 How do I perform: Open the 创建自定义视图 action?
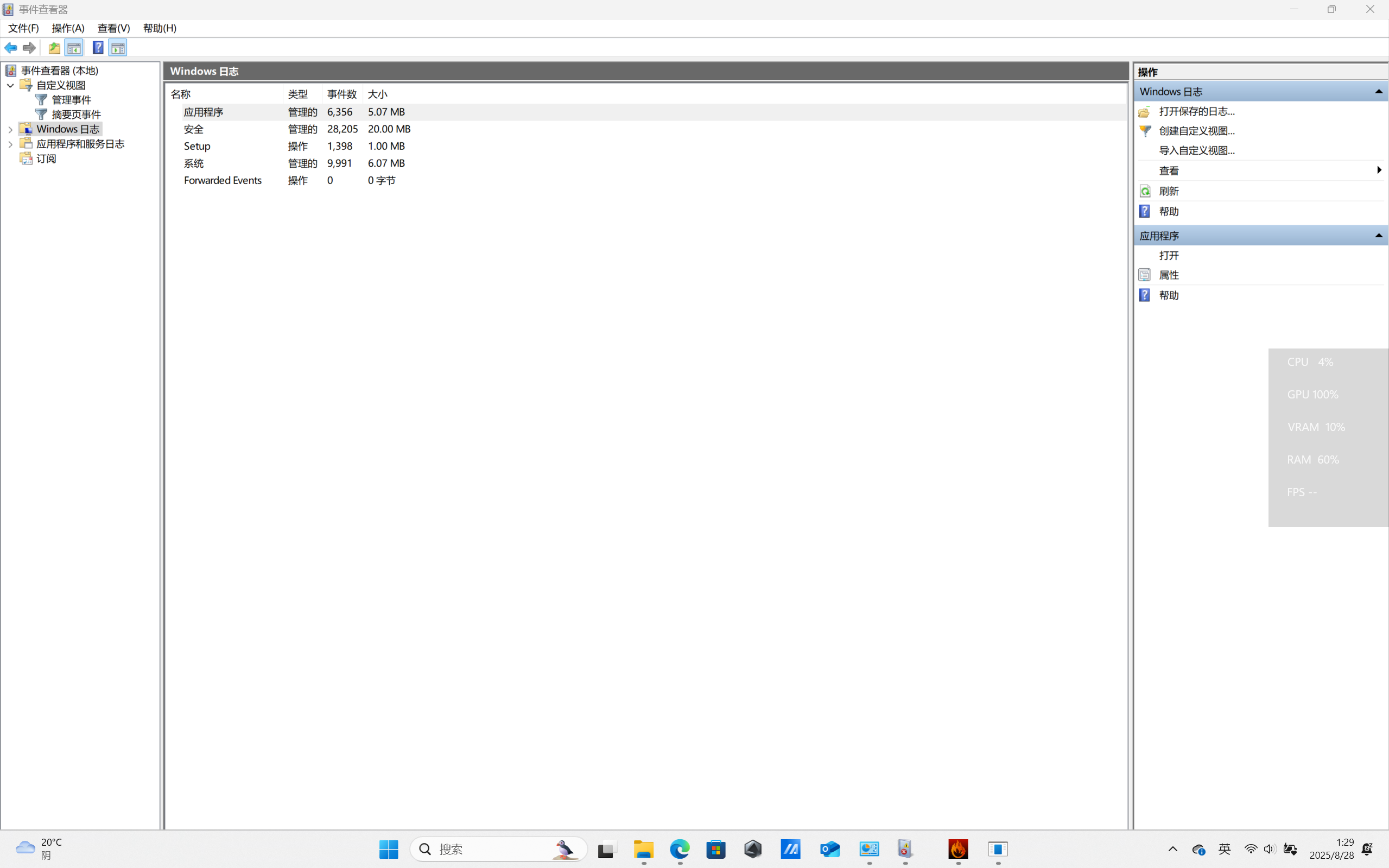1197,131
